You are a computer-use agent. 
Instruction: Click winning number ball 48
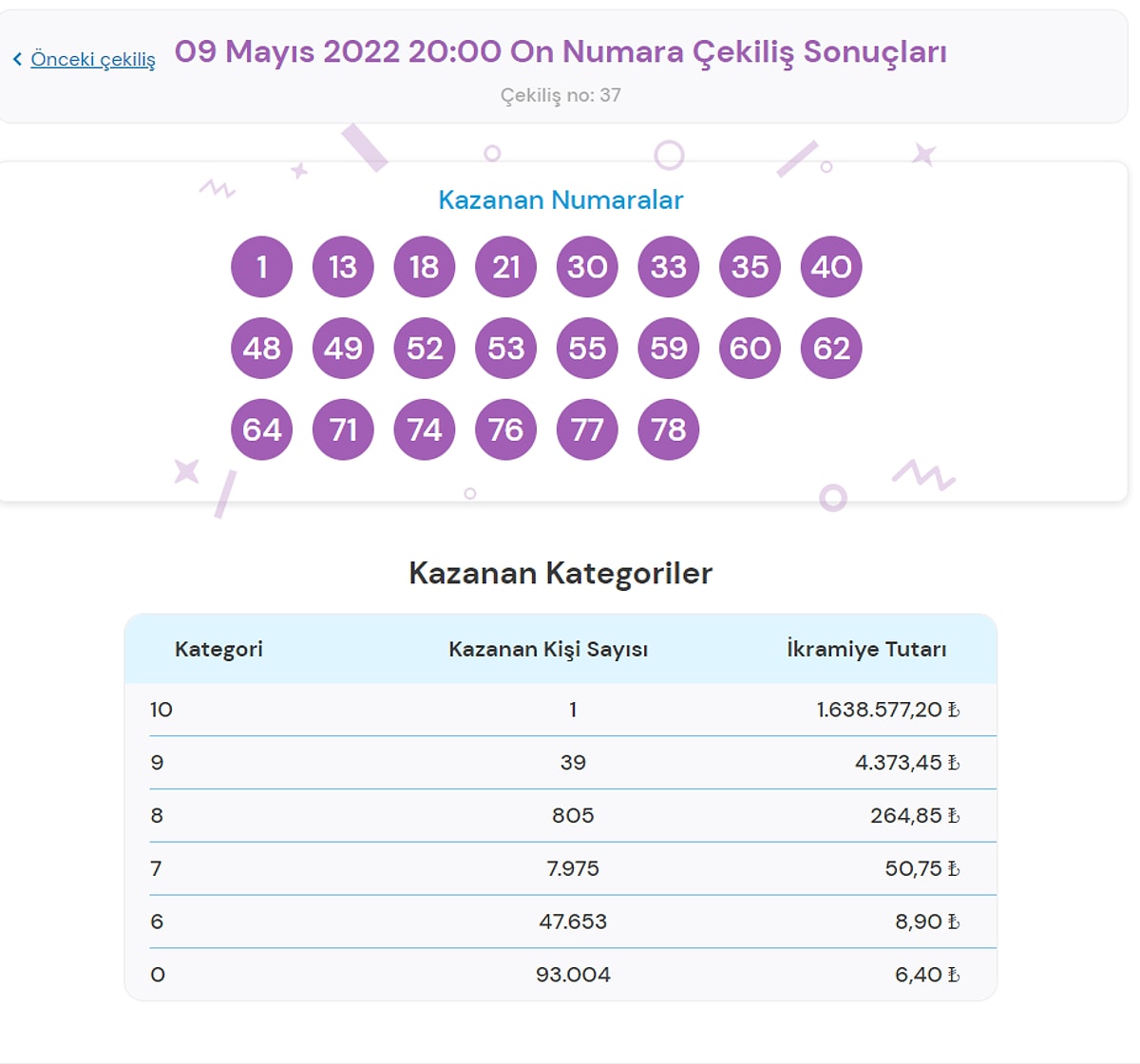point(262,349)
